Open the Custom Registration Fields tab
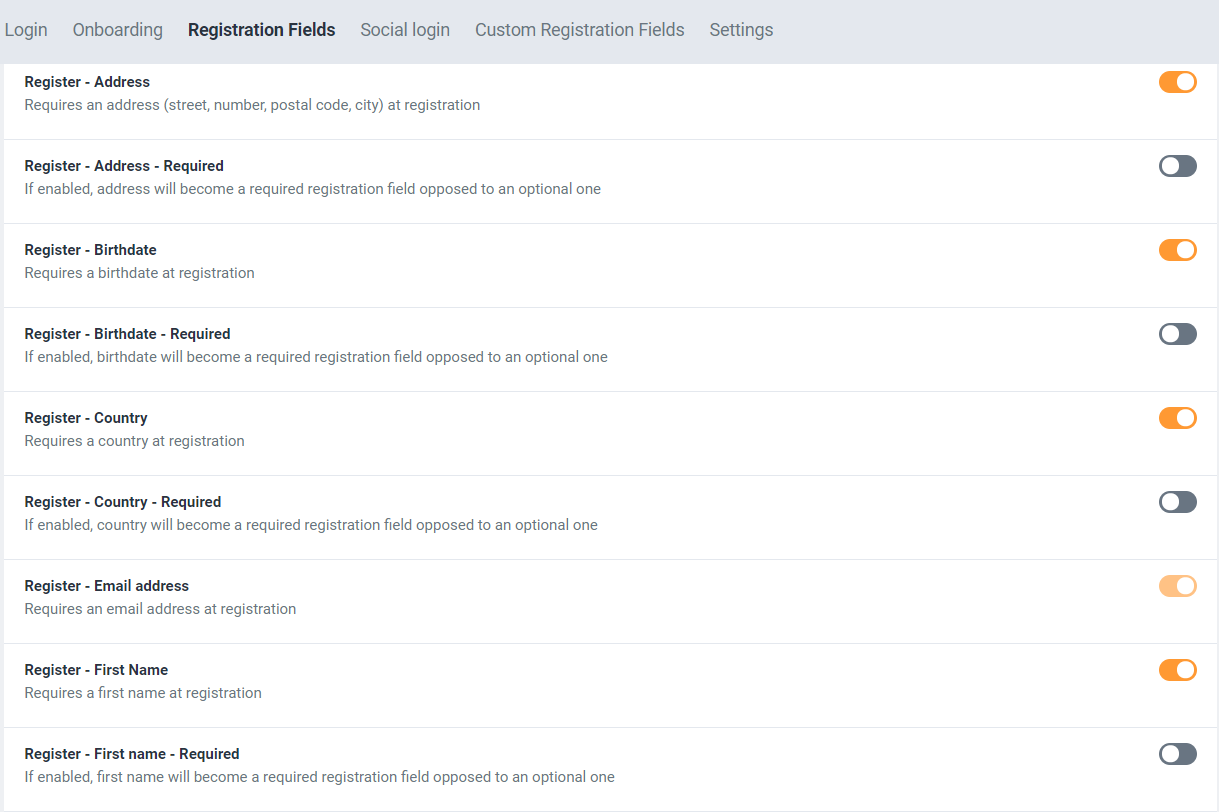 tap(579, 30)
